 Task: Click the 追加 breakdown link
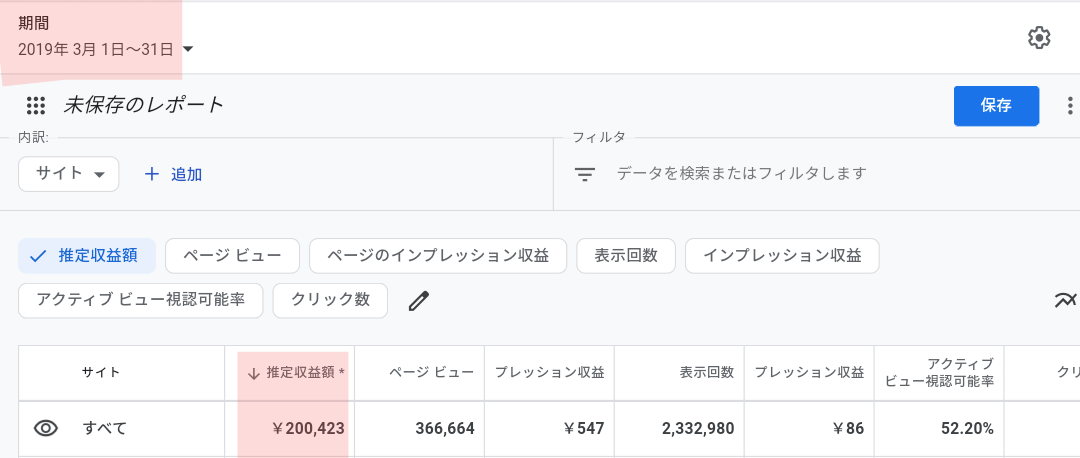(x=187, y=174)
